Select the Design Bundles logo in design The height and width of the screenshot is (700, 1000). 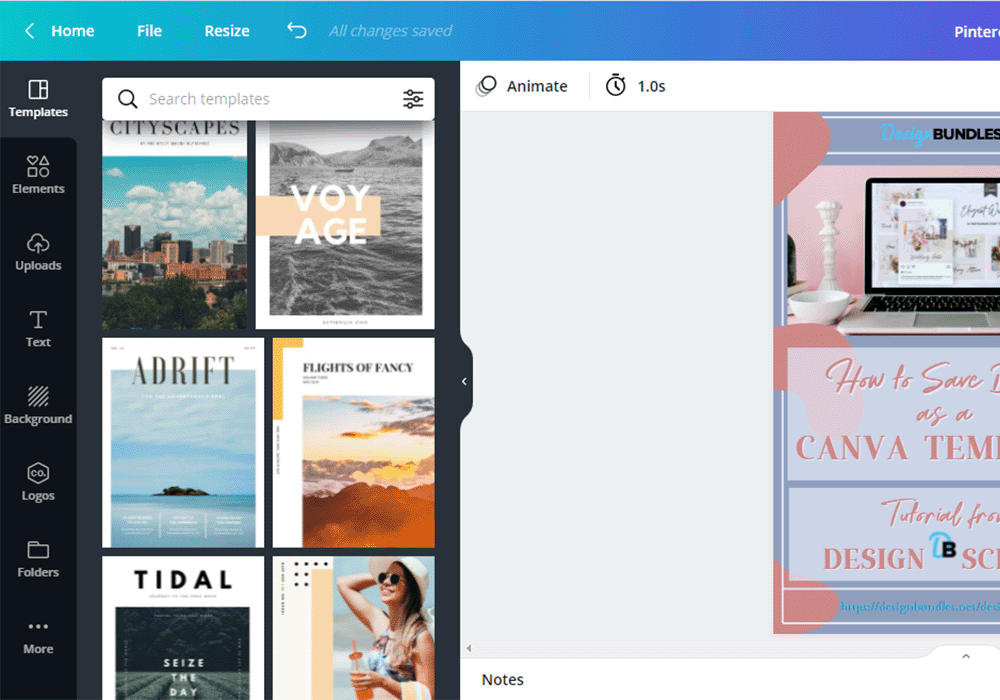pos(940,133)
